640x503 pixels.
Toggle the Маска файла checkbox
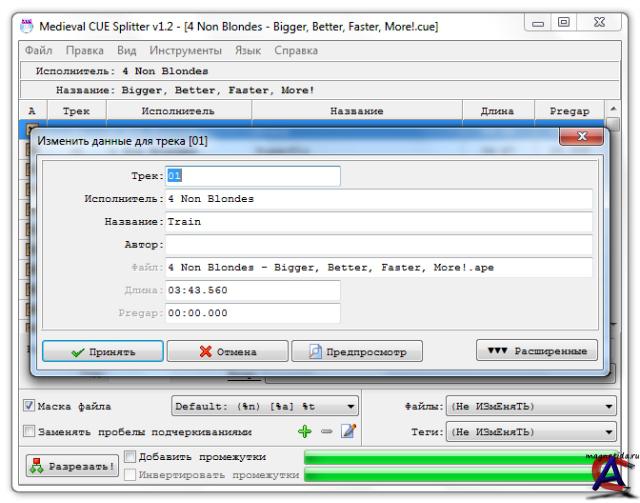coord(28,407)
